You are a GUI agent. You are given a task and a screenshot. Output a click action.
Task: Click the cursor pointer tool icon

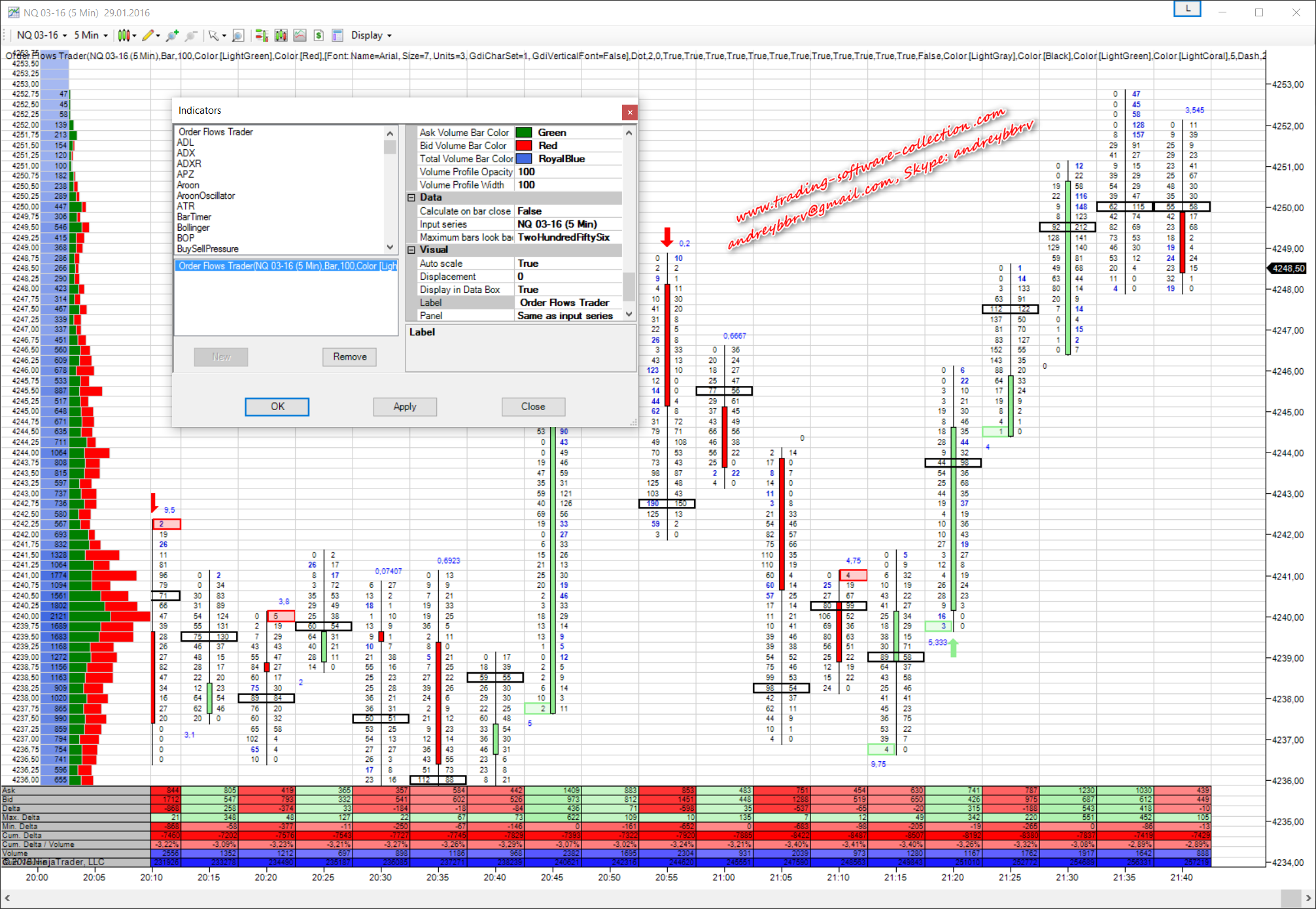(213, 35)
